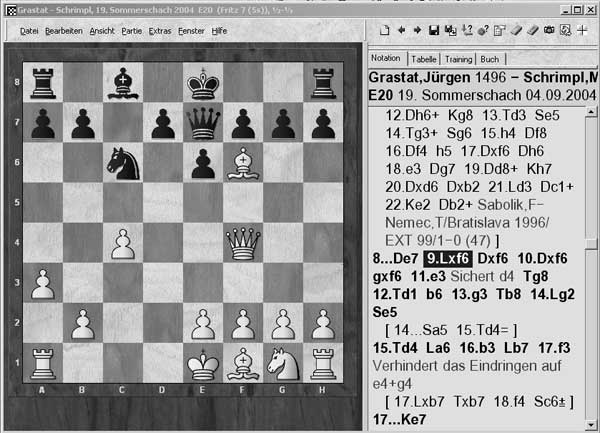Open the Partie menu
This screenshot has height=433, width=600.
131,31
